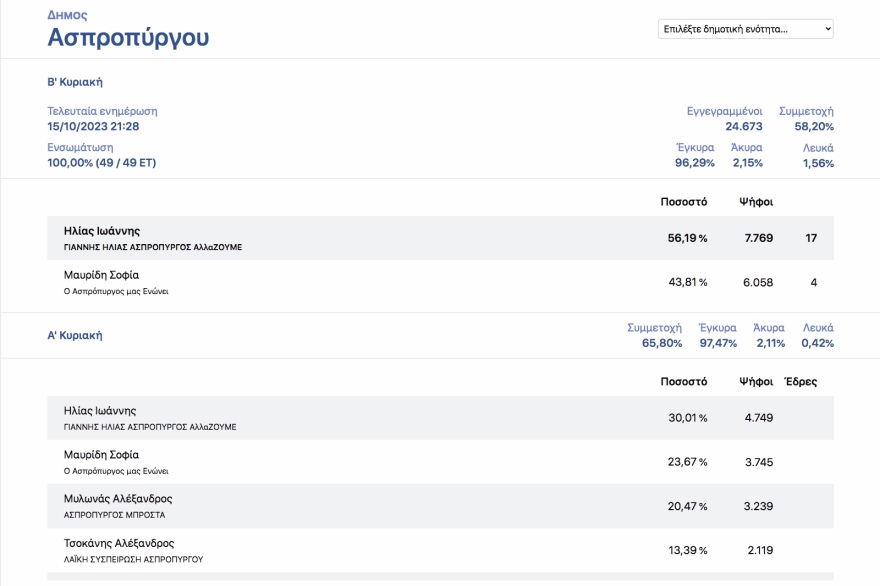880x586 pixels.
Task: Click Ηλίας Ιωάννης in the Β' Κυριακή results
Action: pos(100,231)
